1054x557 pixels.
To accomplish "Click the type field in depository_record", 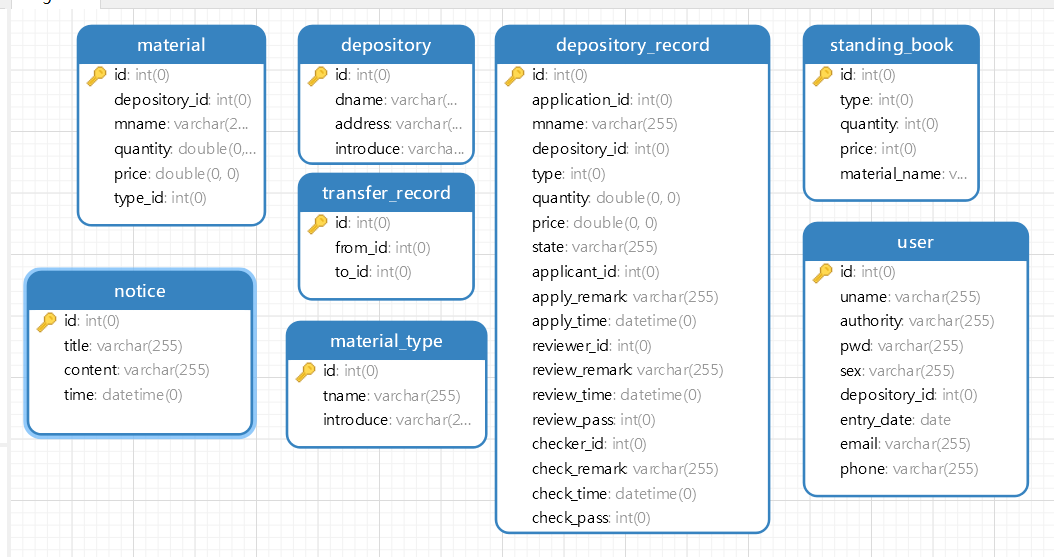I will (x=569, y=174).
